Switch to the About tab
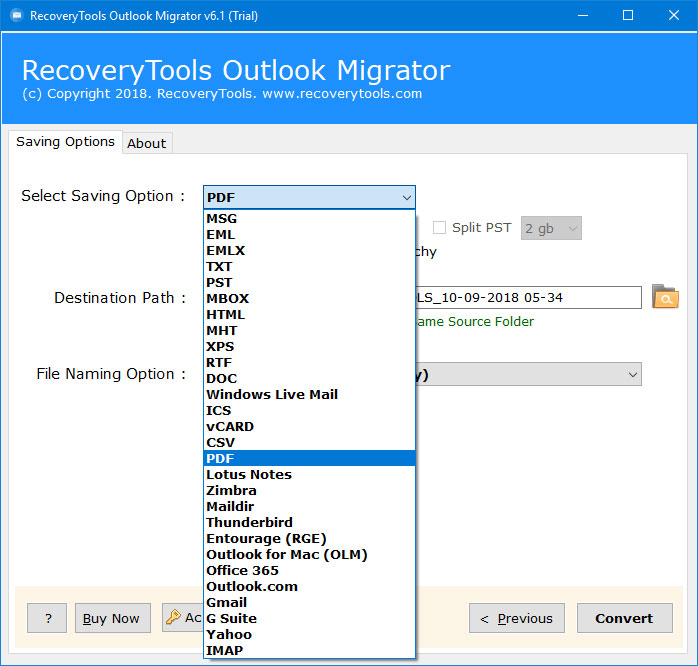Viewport: 698px width, 666px height. pyautogui.click(x=146, y=143)
